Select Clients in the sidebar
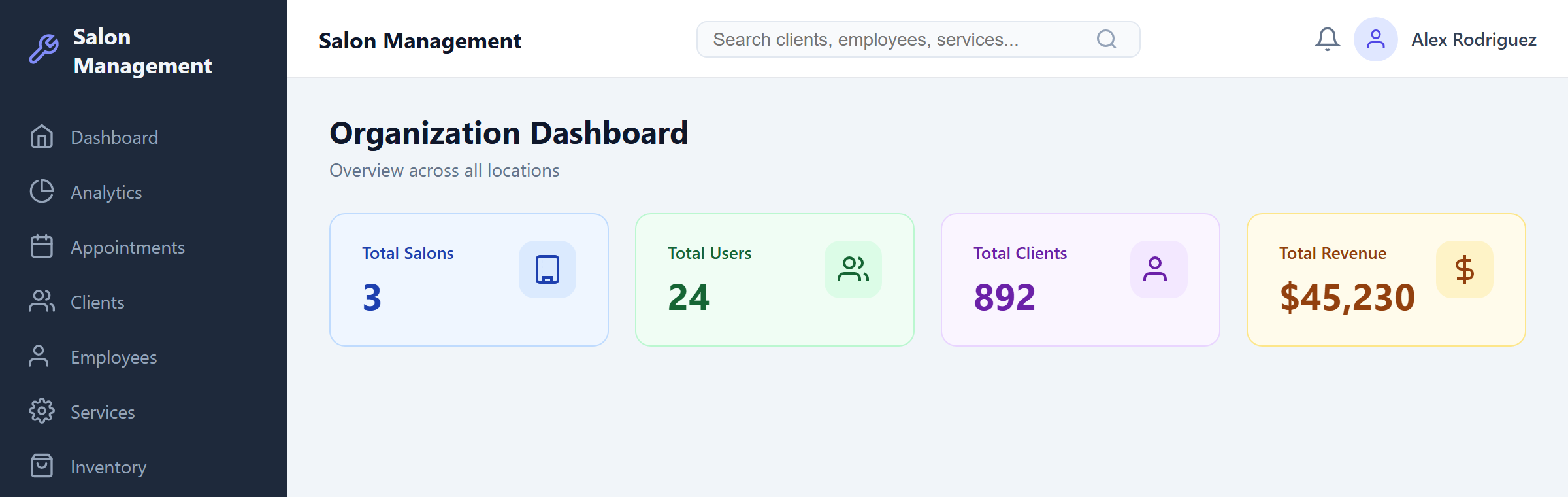Screen dimensions: 1568x497 click(97, 302)
